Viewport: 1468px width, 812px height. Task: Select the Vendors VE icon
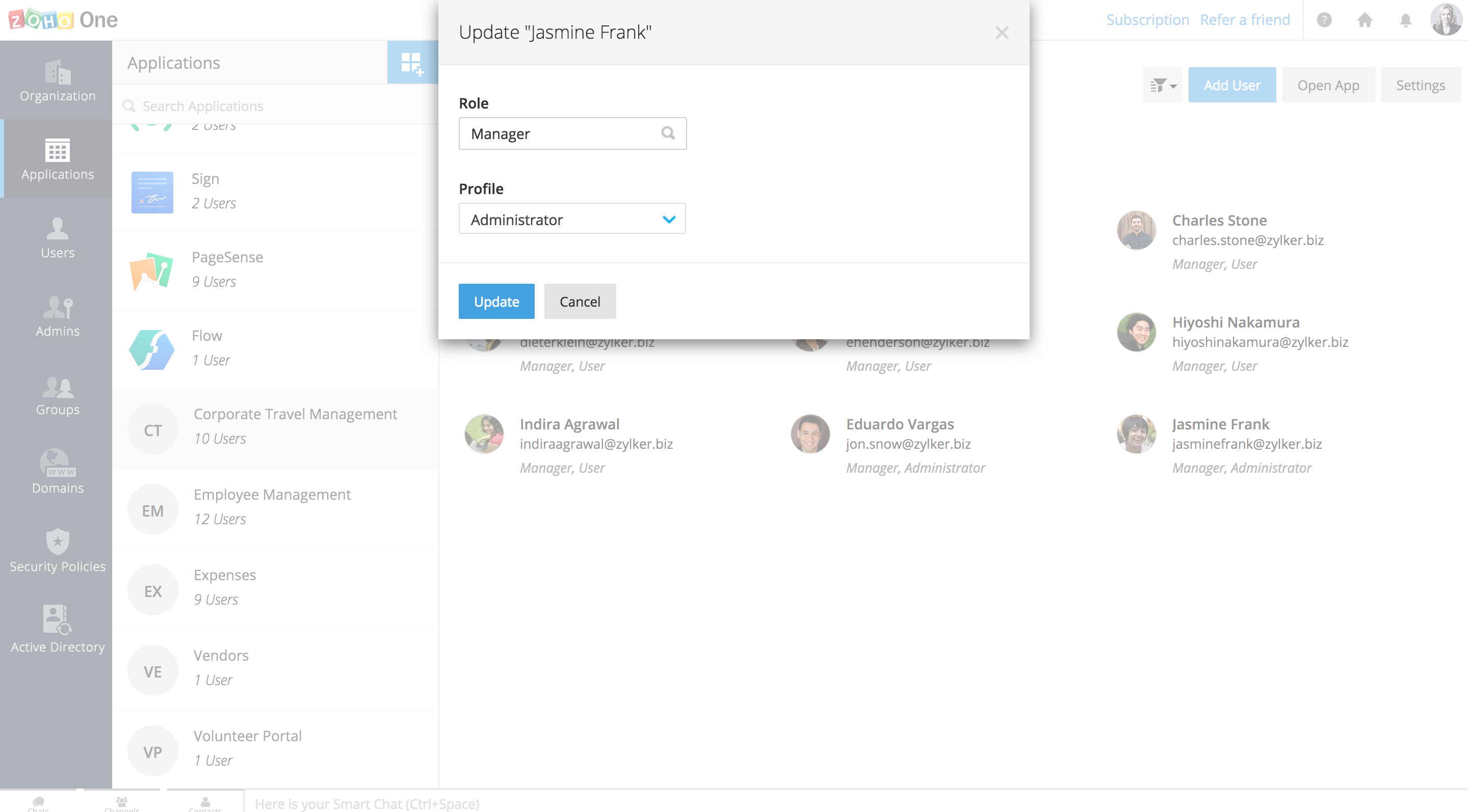coord(153,671)
